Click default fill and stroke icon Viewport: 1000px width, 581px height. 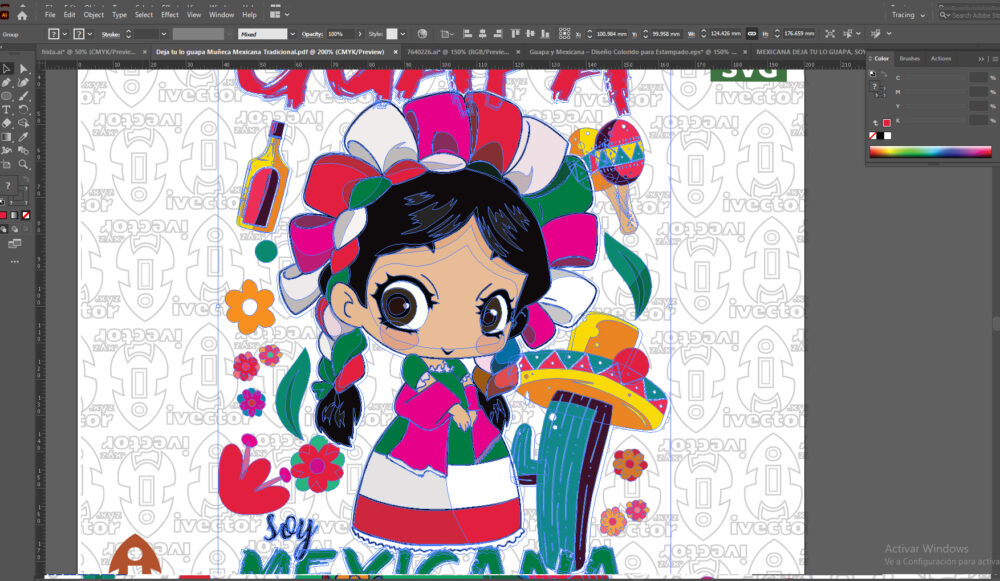(3, 203)
